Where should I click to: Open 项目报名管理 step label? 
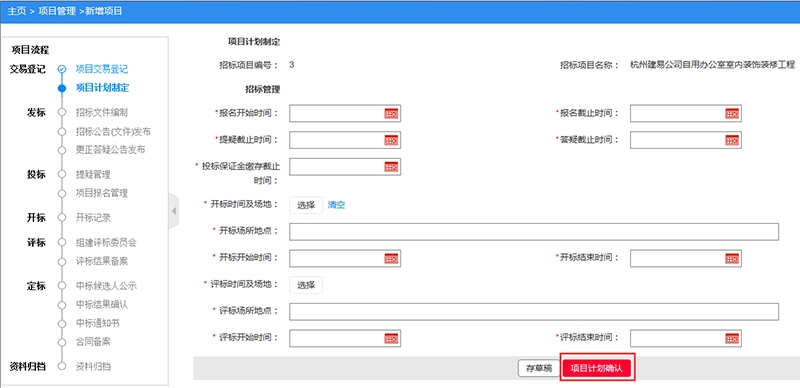[x=102, y=193]
